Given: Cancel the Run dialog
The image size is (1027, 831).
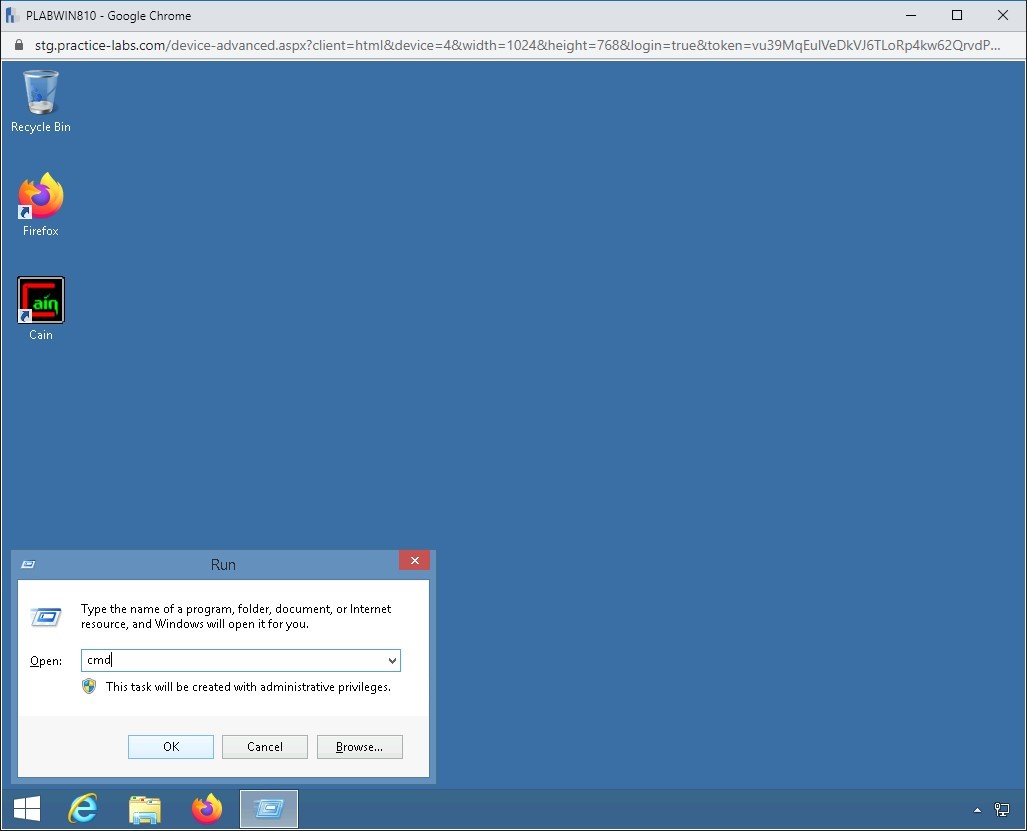Looking at the screenshot, I should pos(264,746).
